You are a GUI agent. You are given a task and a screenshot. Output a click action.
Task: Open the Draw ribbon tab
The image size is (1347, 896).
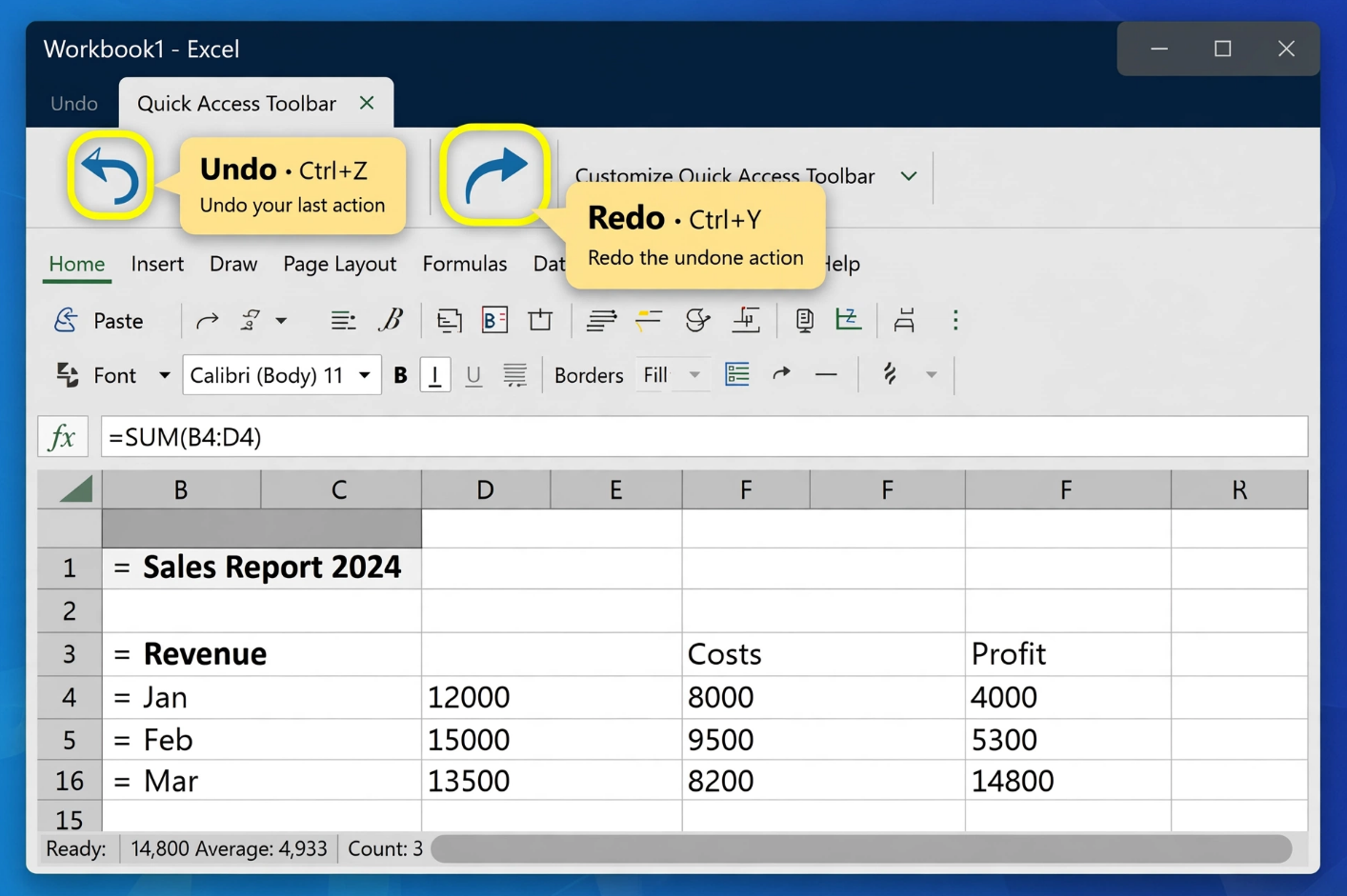[233, 264]
